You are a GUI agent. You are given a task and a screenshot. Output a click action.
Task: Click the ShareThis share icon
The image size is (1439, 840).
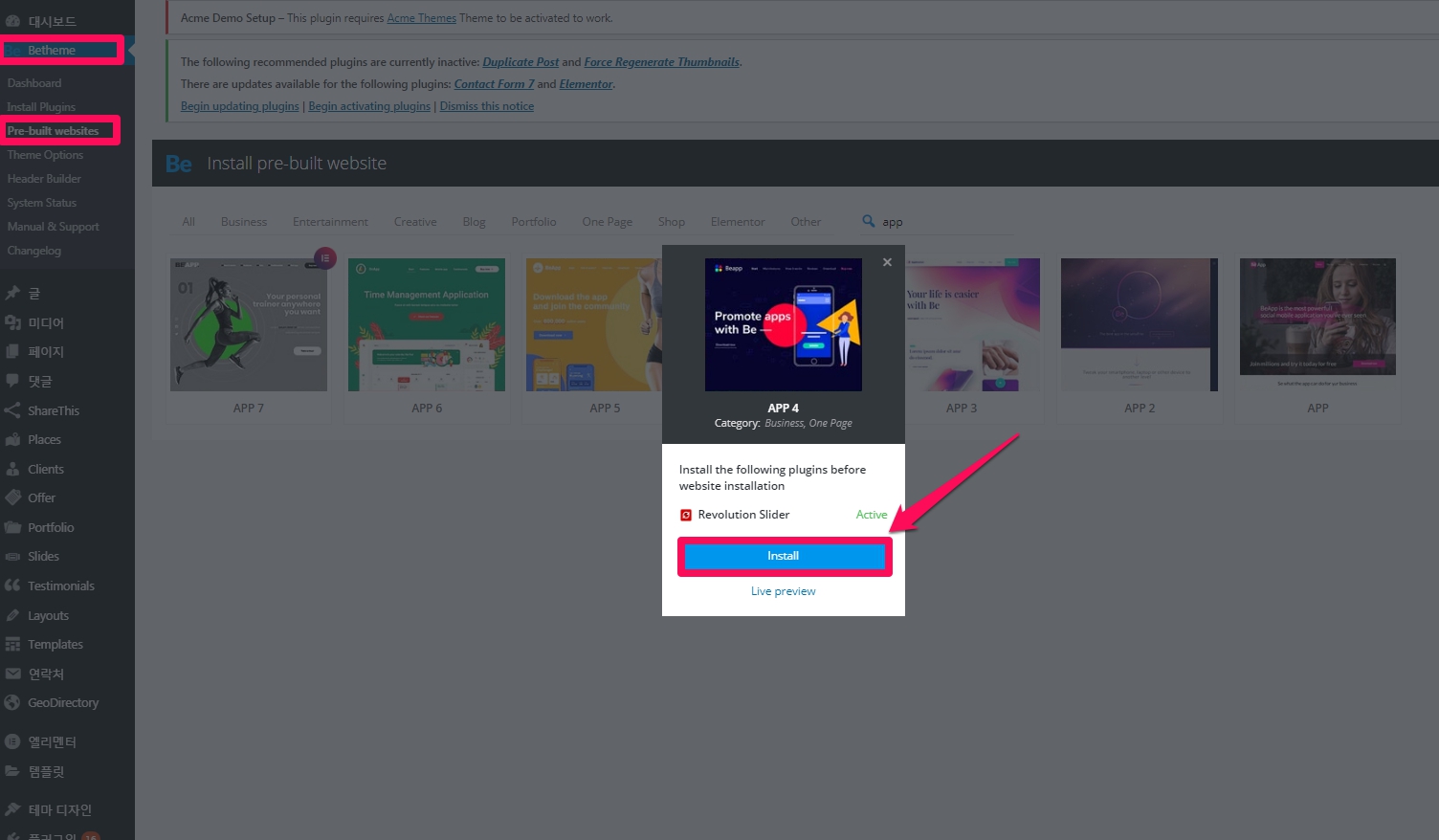(12, 410)
